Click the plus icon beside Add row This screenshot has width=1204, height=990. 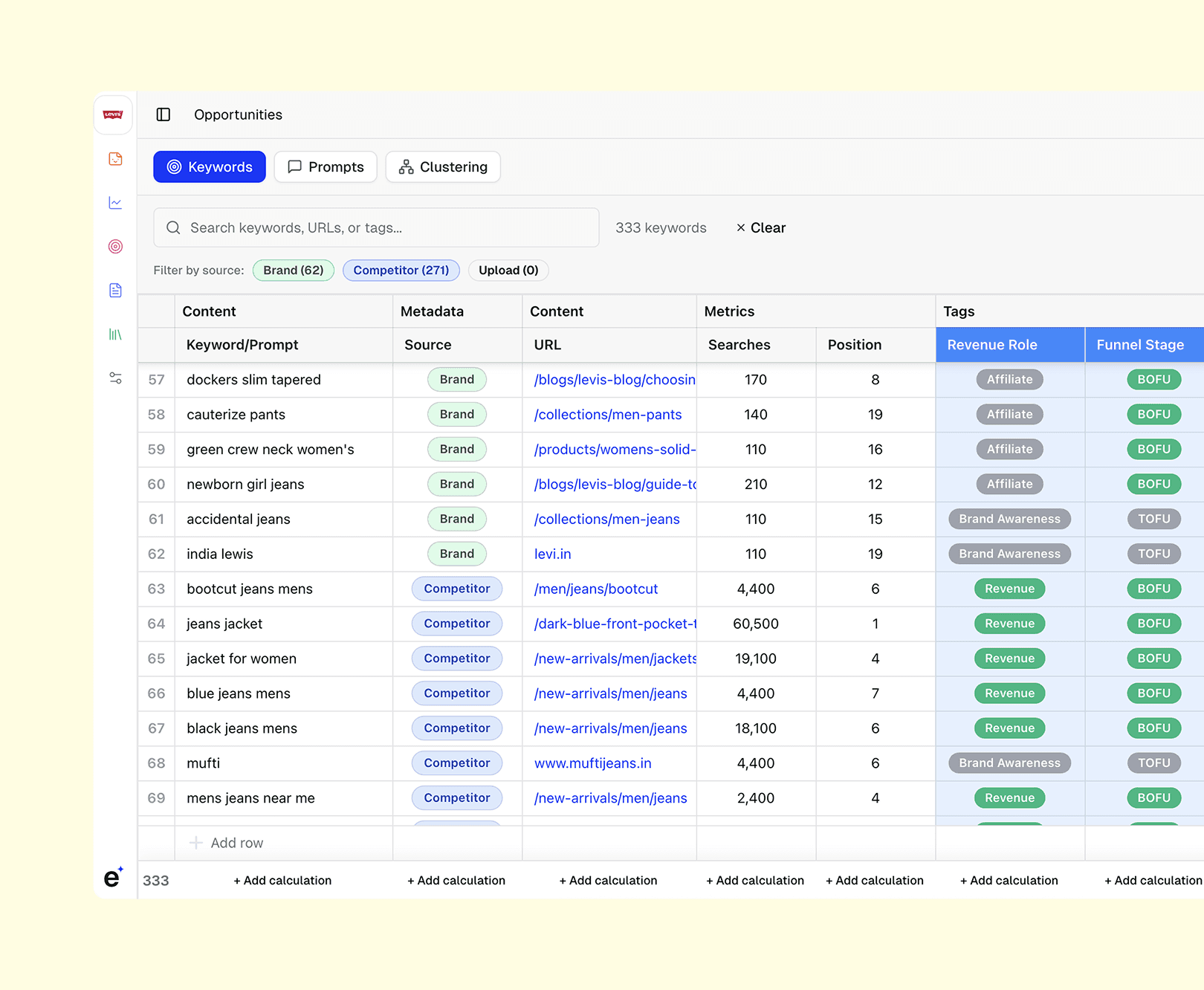[196, 843]
